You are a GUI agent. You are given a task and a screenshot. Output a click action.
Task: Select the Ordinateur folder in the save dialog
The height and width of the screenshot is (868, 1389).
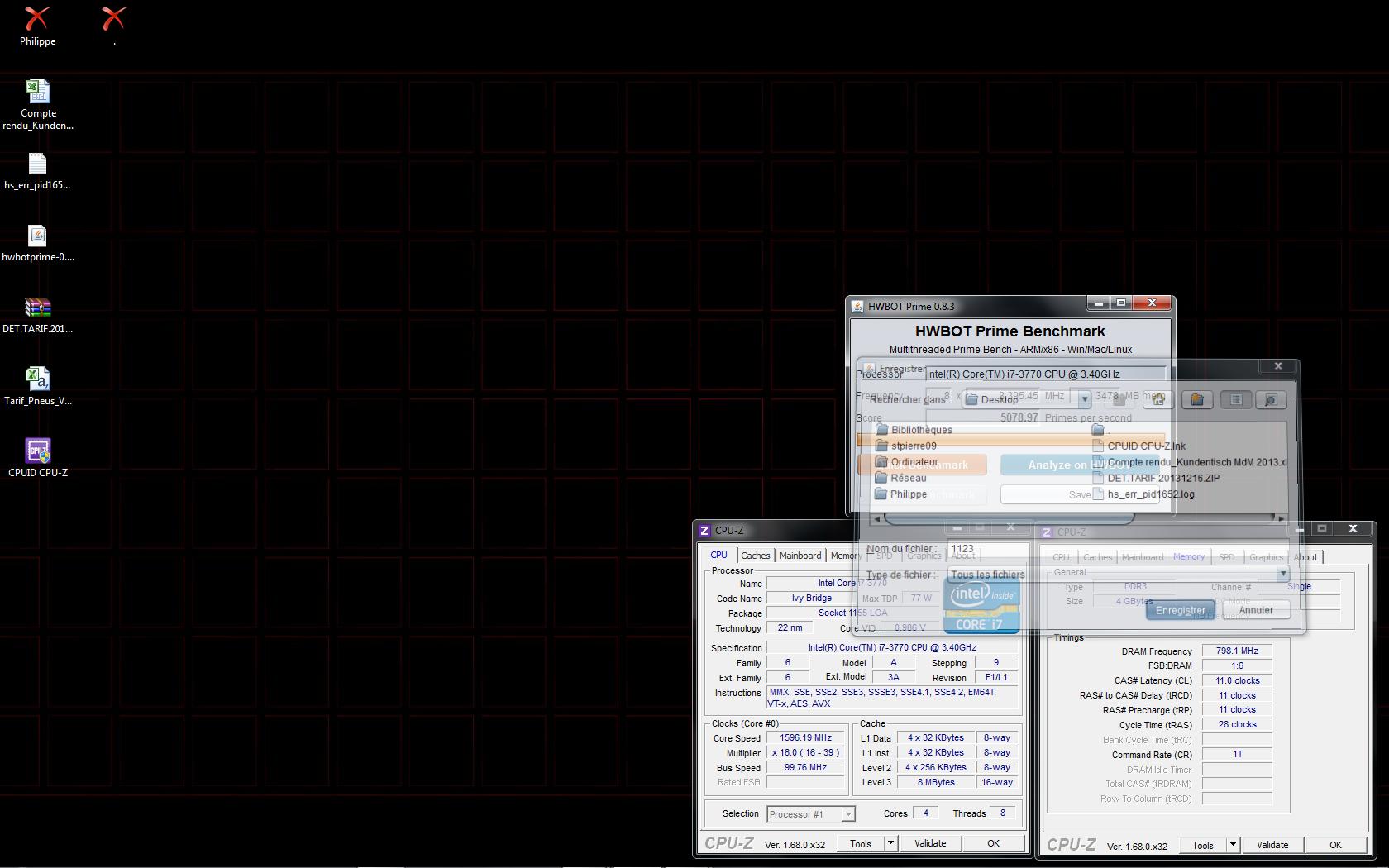[x=907, y=462]
